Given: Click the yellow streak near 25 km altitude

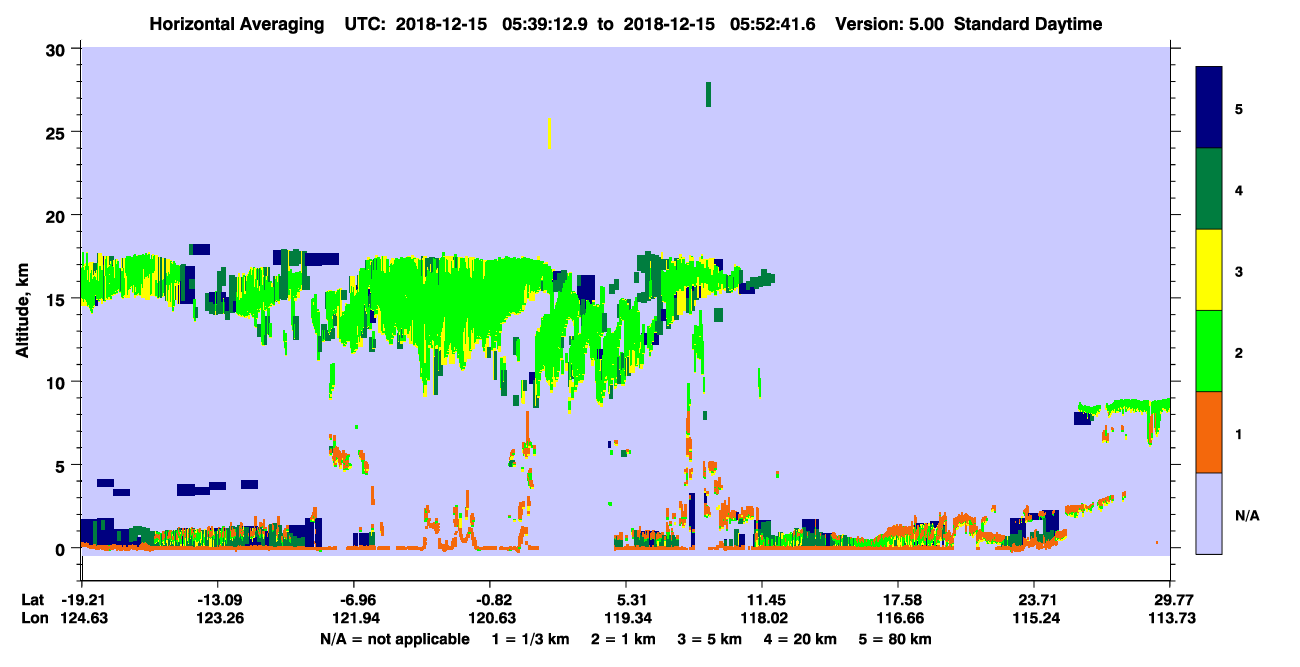Looking at the screenshot, I should coord(549,133).
